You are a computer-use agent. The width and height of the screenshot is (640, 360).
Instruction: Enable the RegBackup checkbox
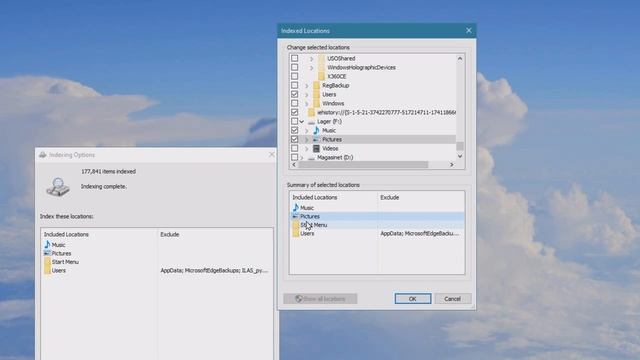point(294,85)
